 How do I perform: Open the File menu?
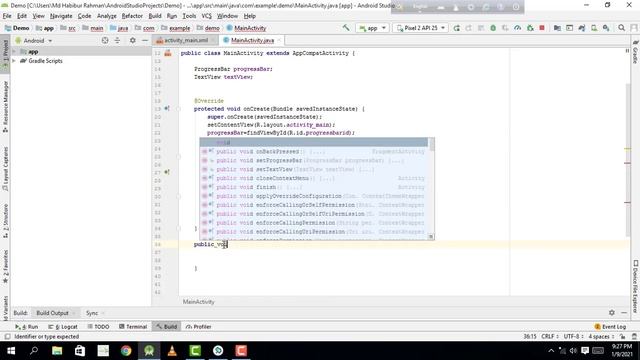[x=7, y=16]
